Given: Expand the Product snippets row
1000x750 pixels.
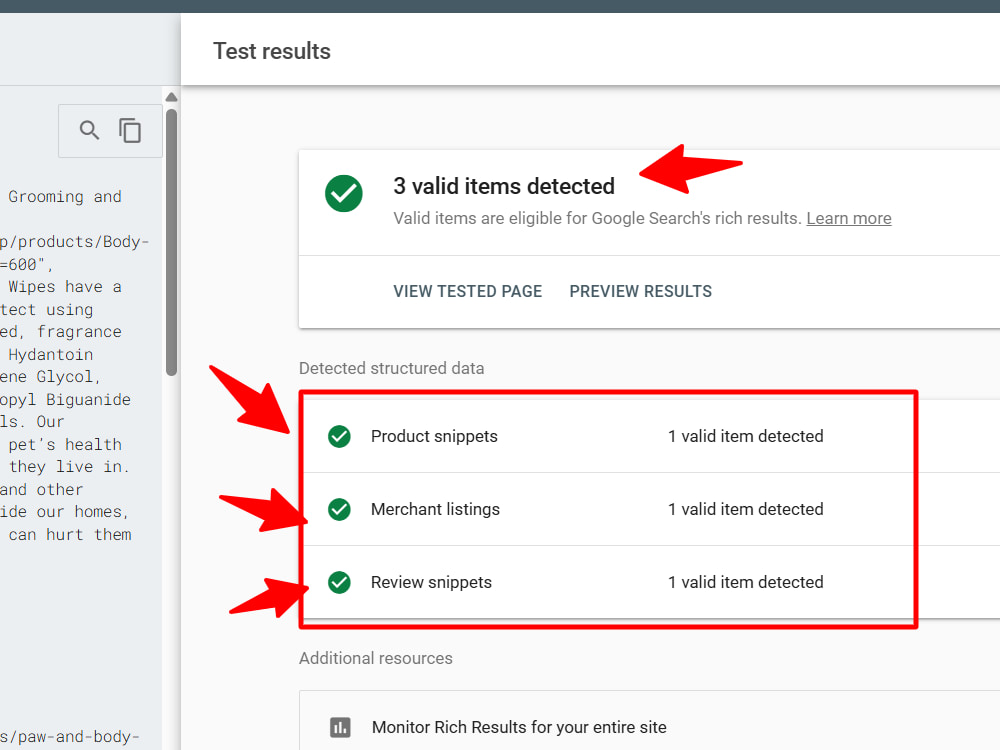Looking at the screenshot, I should 650,436.
